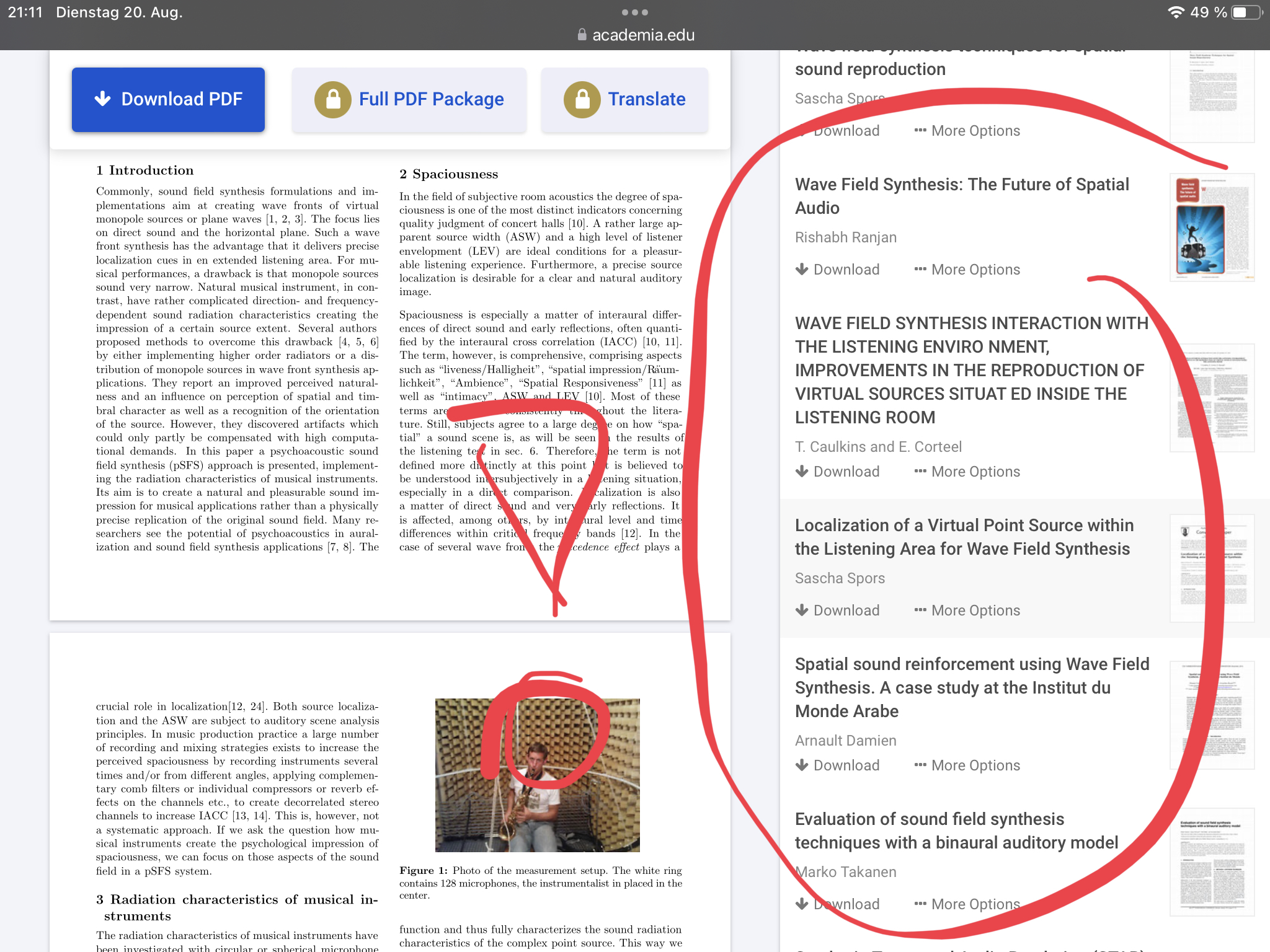Image resolution: width=1270 pixels, height=952 pixels.
Task: Open 'Evaluation of sound field synthesis techniques' paper
Action: (x=957, y=831)
